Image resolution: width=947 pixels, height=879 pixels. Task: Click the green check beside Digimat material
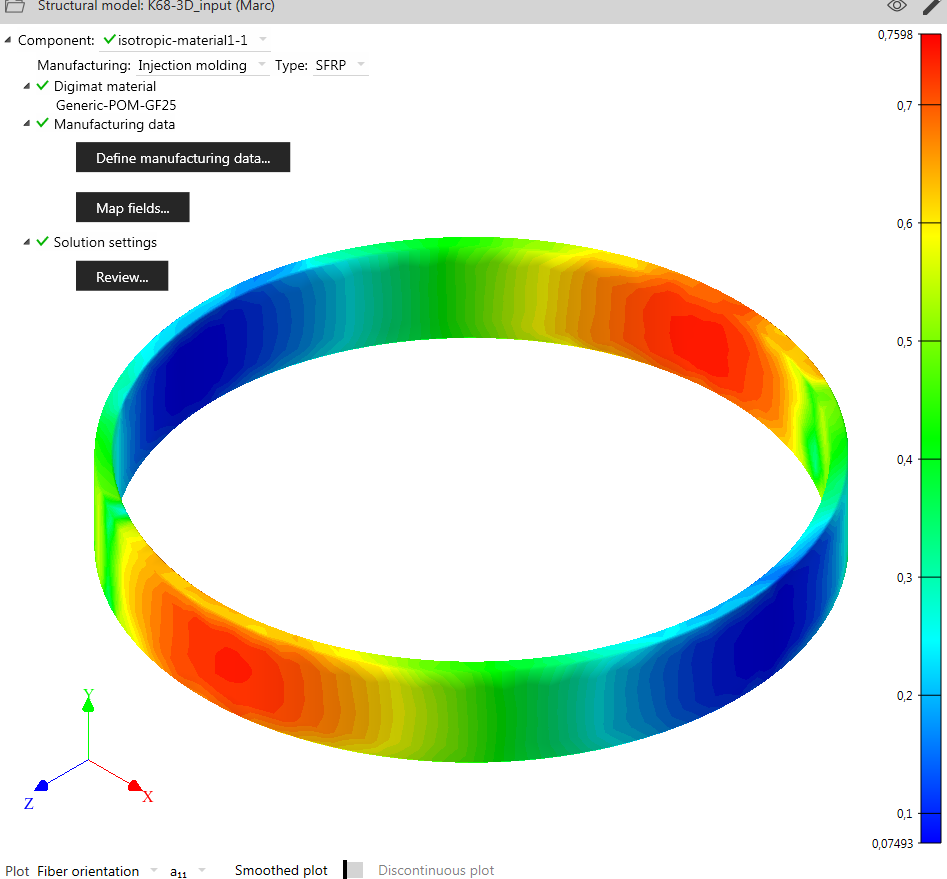pos(42,86)
